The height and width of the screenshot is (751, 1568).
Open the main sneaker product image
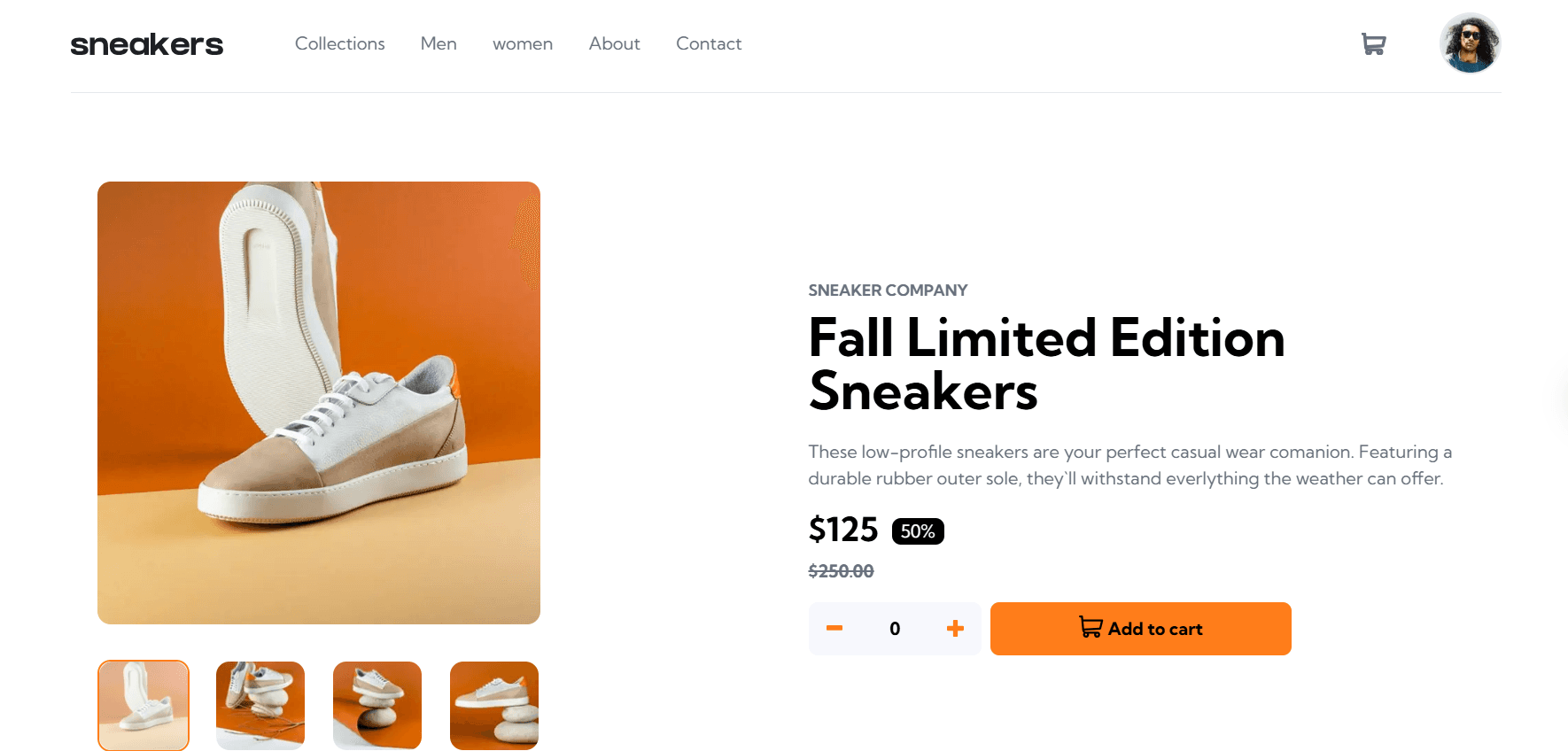coord(319,403)
